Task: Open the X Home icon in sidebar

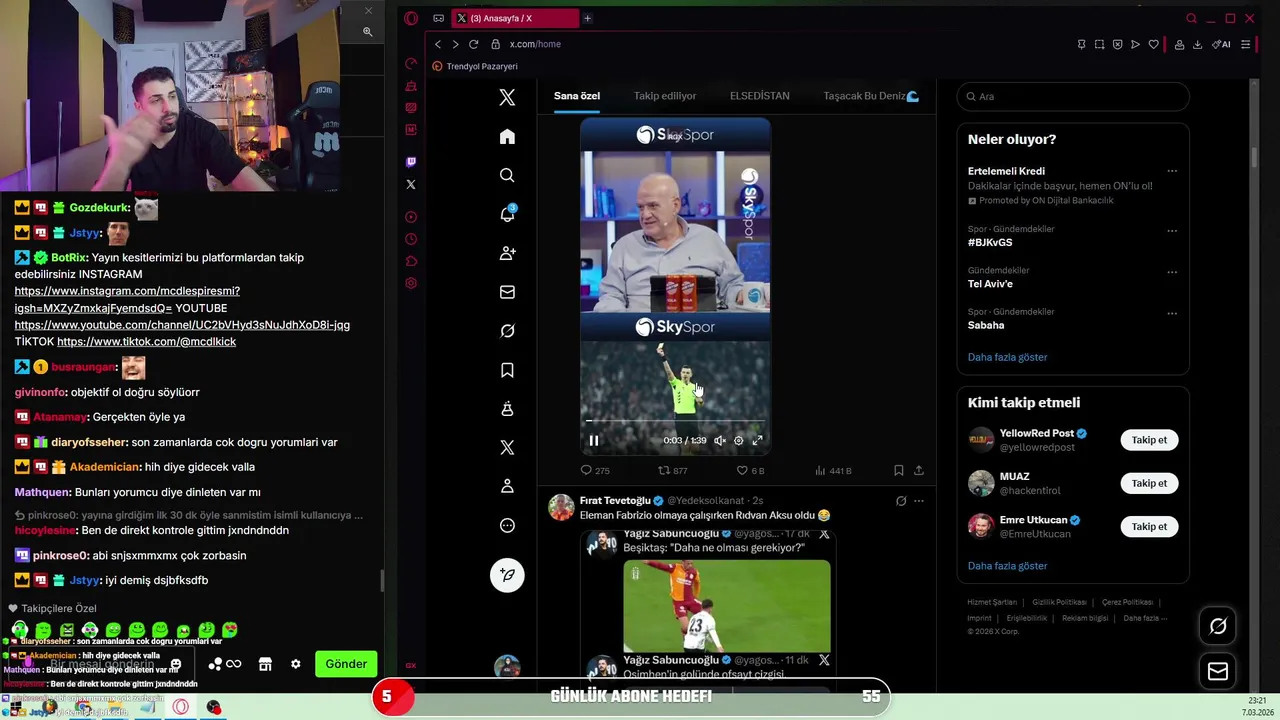Action: [x=507, y=136]
